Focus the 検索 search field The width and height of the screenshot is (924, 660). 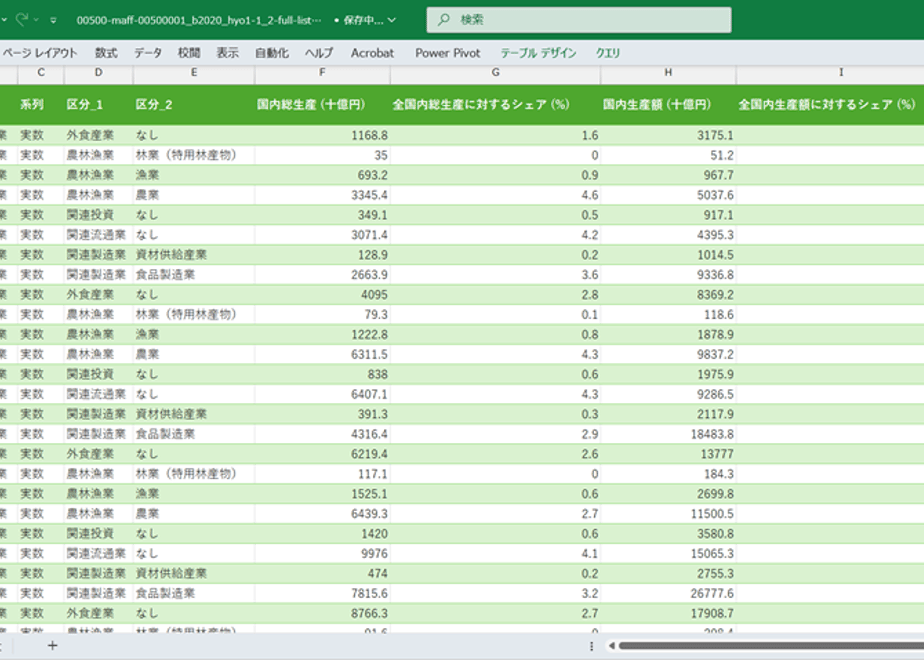(579, 19)
